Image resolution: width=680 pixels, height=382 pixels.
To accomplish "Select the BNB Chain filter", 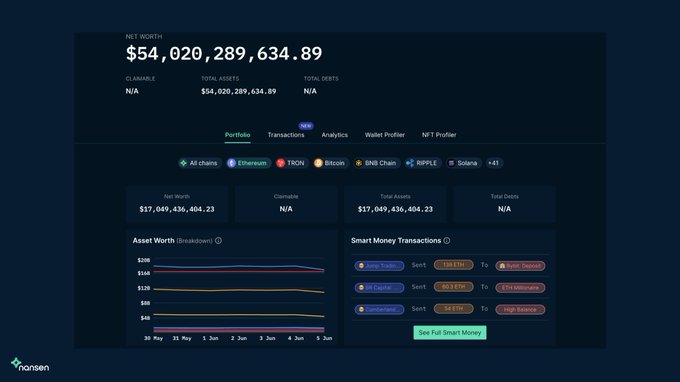I will pos(376,163).
